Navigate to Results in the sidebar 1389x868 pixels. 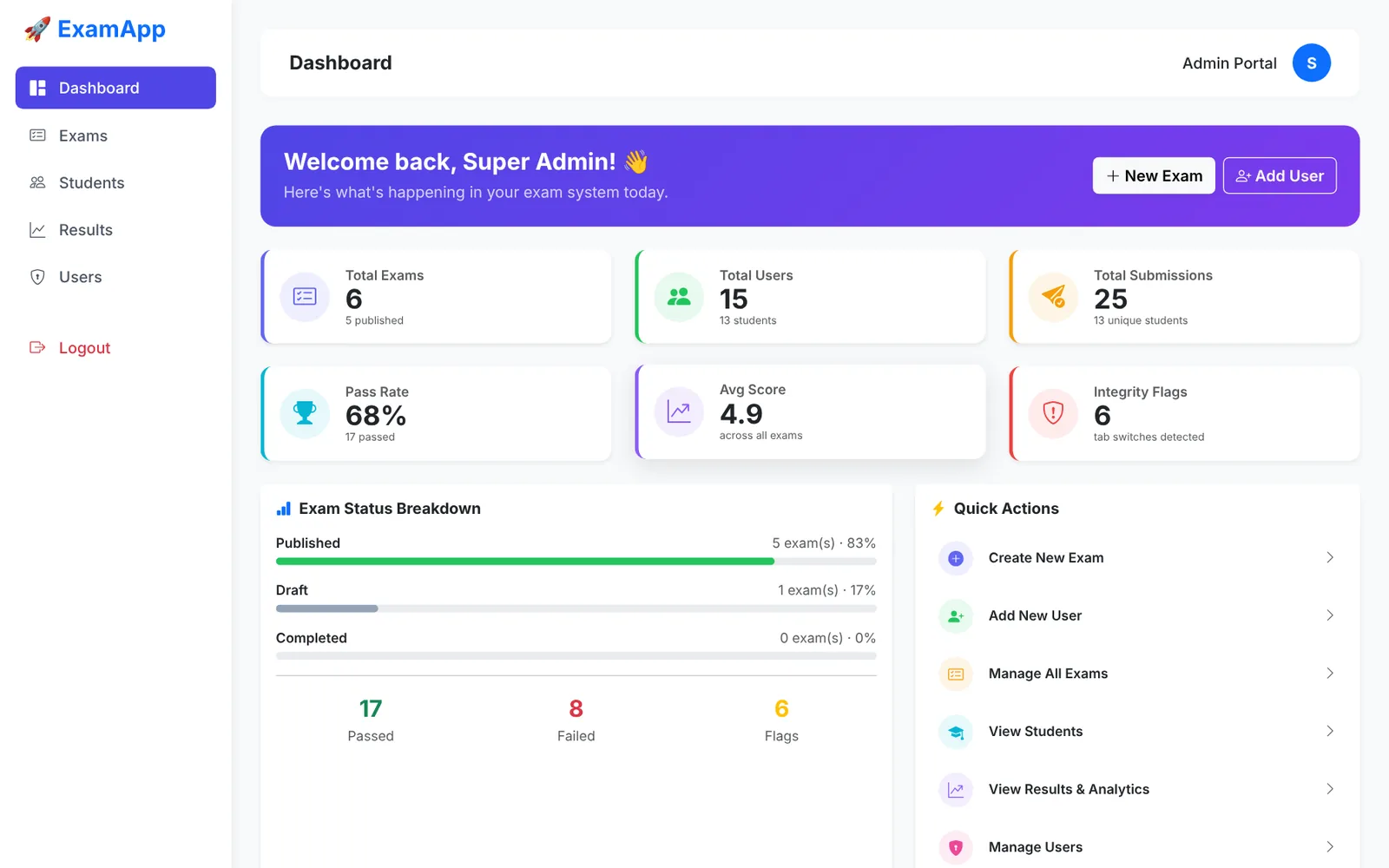pyautogui.click(x=115, y=230)
